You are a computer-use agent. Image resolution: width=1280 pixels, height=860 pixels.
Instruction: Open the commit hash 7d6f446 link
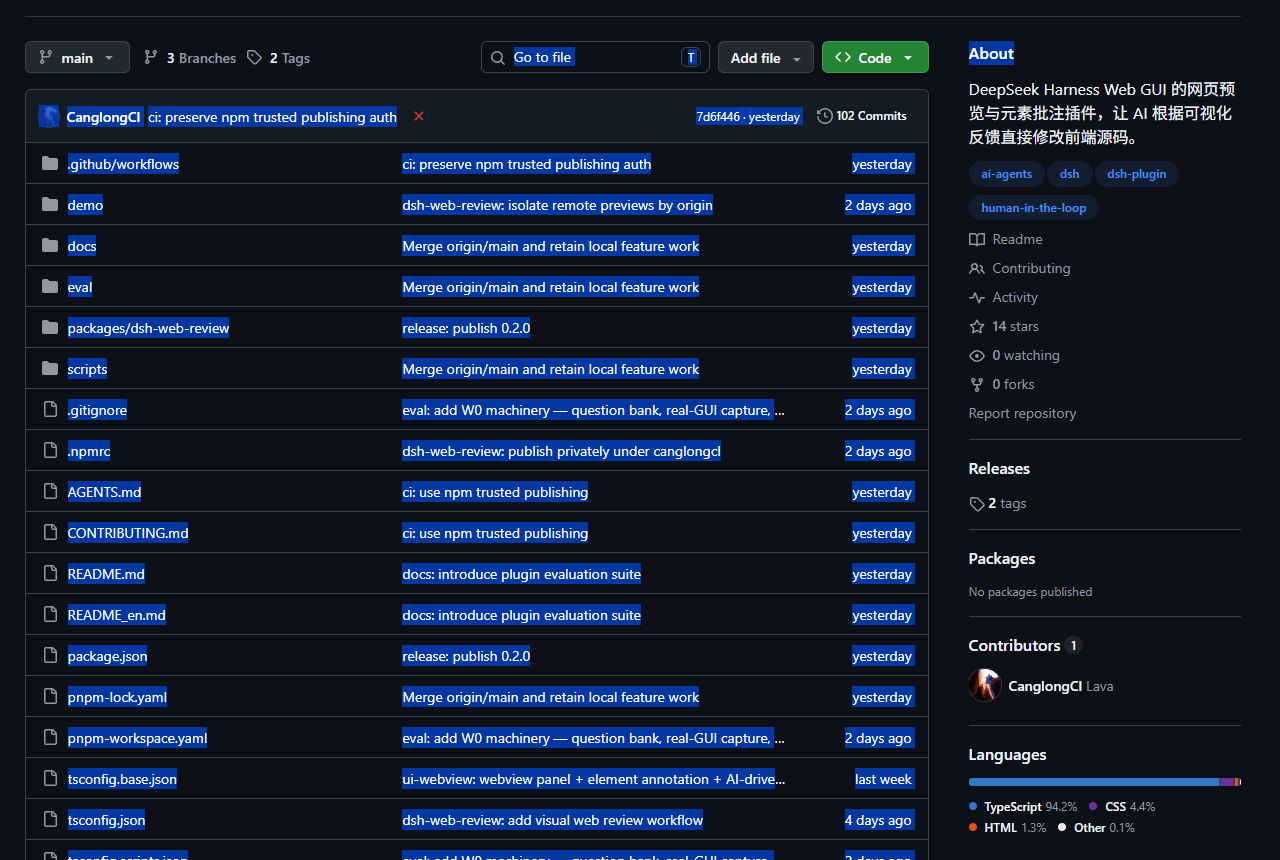[718, 117]
